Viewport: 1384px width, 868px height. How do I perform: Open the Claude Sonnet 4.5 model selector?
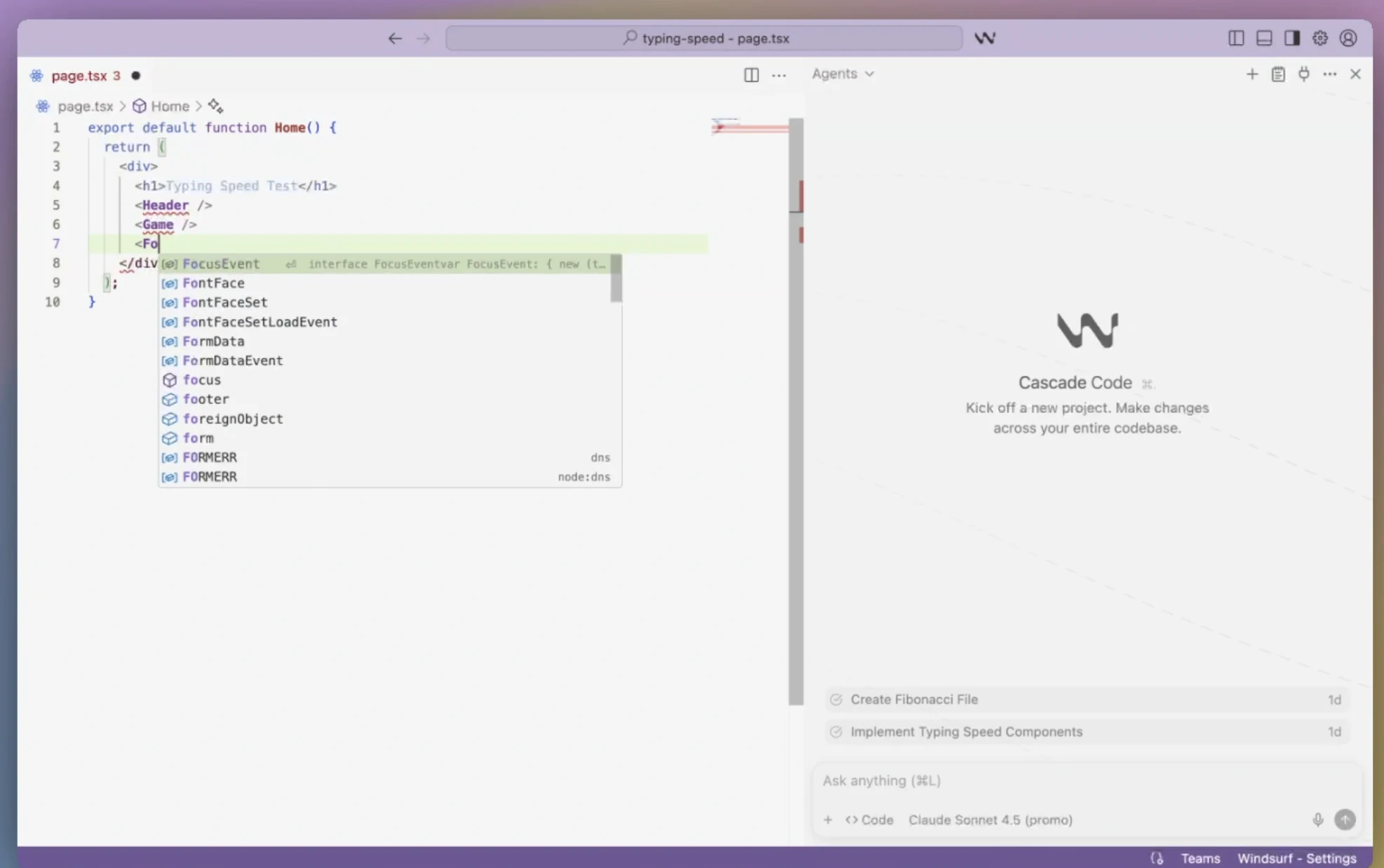point(990,820)
